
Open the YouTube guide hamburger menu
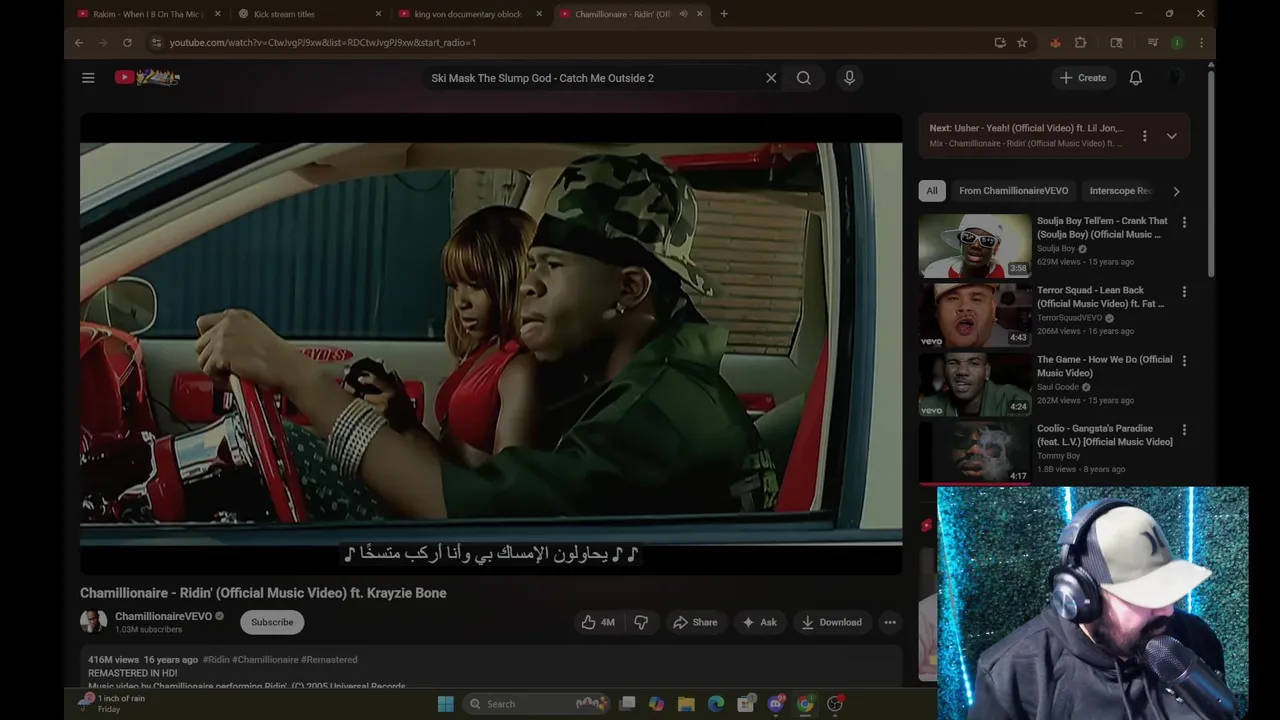88,78
